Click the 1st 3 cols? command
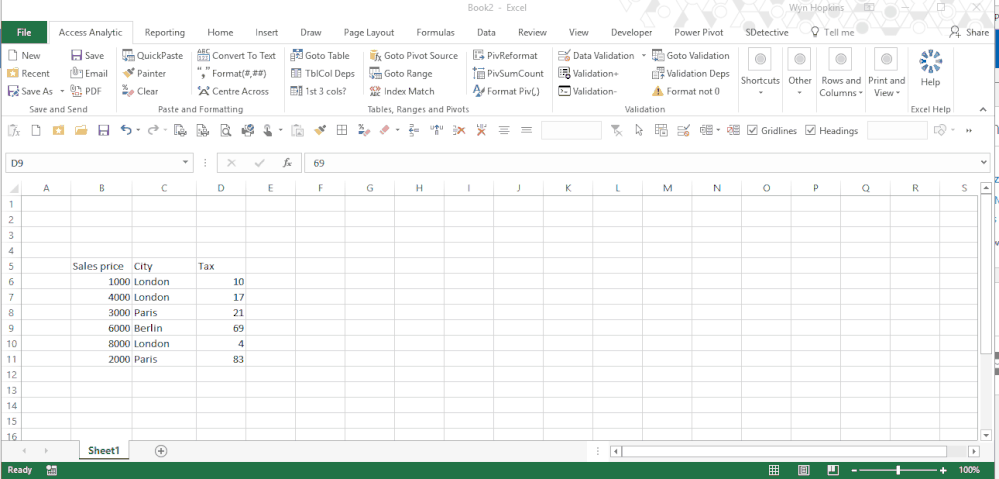Viewport: 999px width, 479px height. (318, 91)
